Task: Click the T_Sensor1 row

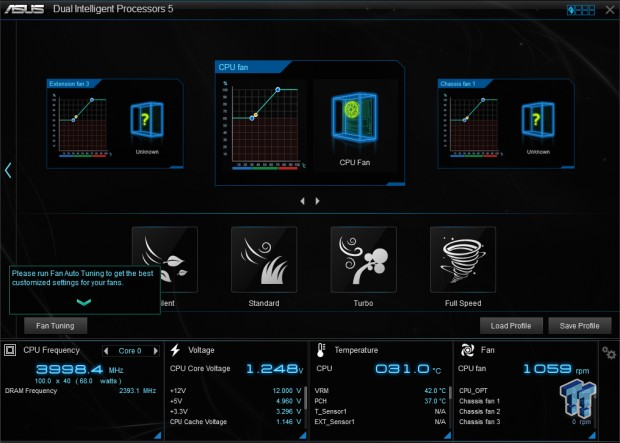Action: (x=380, y=411)
